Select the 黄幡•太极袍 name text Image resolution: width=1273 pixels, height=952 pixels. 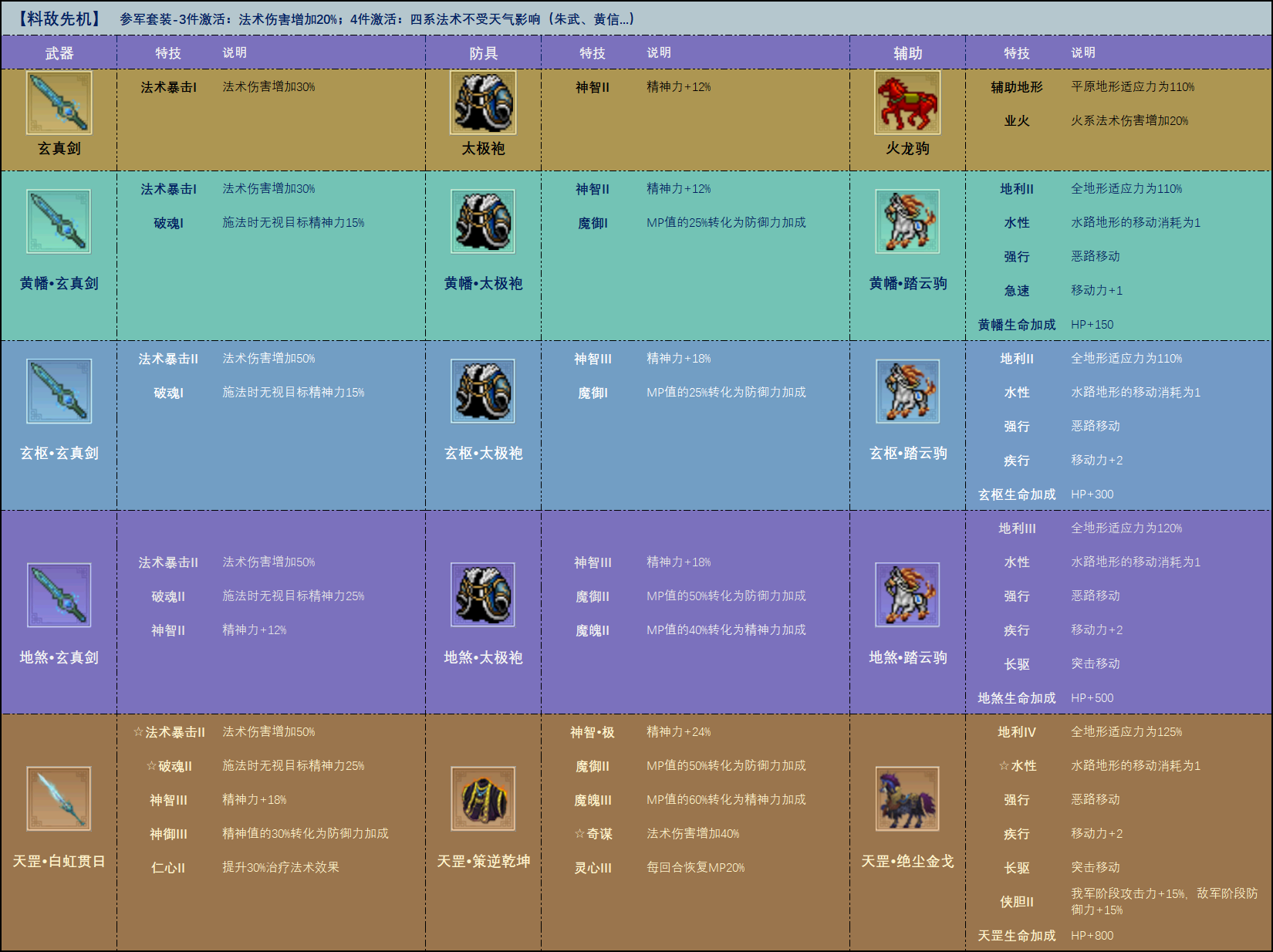click(x=484, y=283)
